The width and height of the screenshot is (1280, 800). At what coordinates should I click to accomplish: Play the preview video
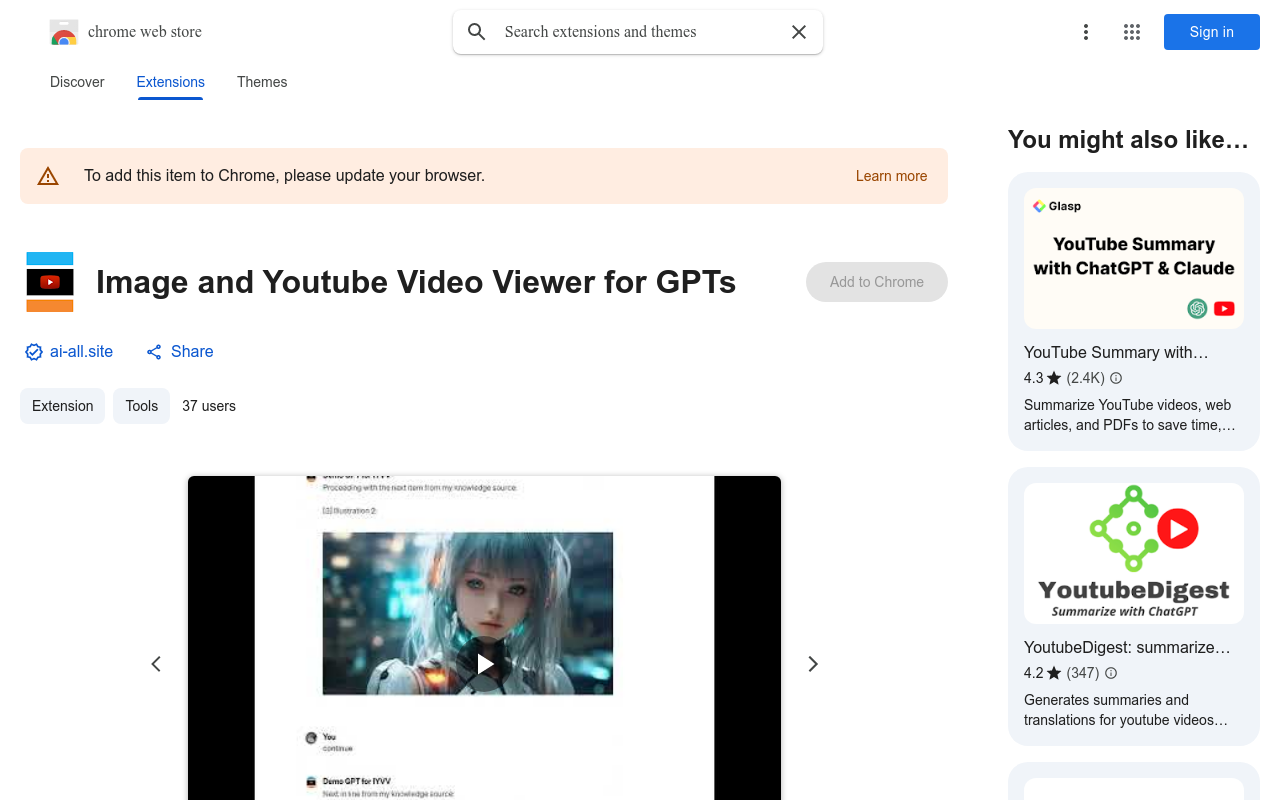tap(485, 664)
